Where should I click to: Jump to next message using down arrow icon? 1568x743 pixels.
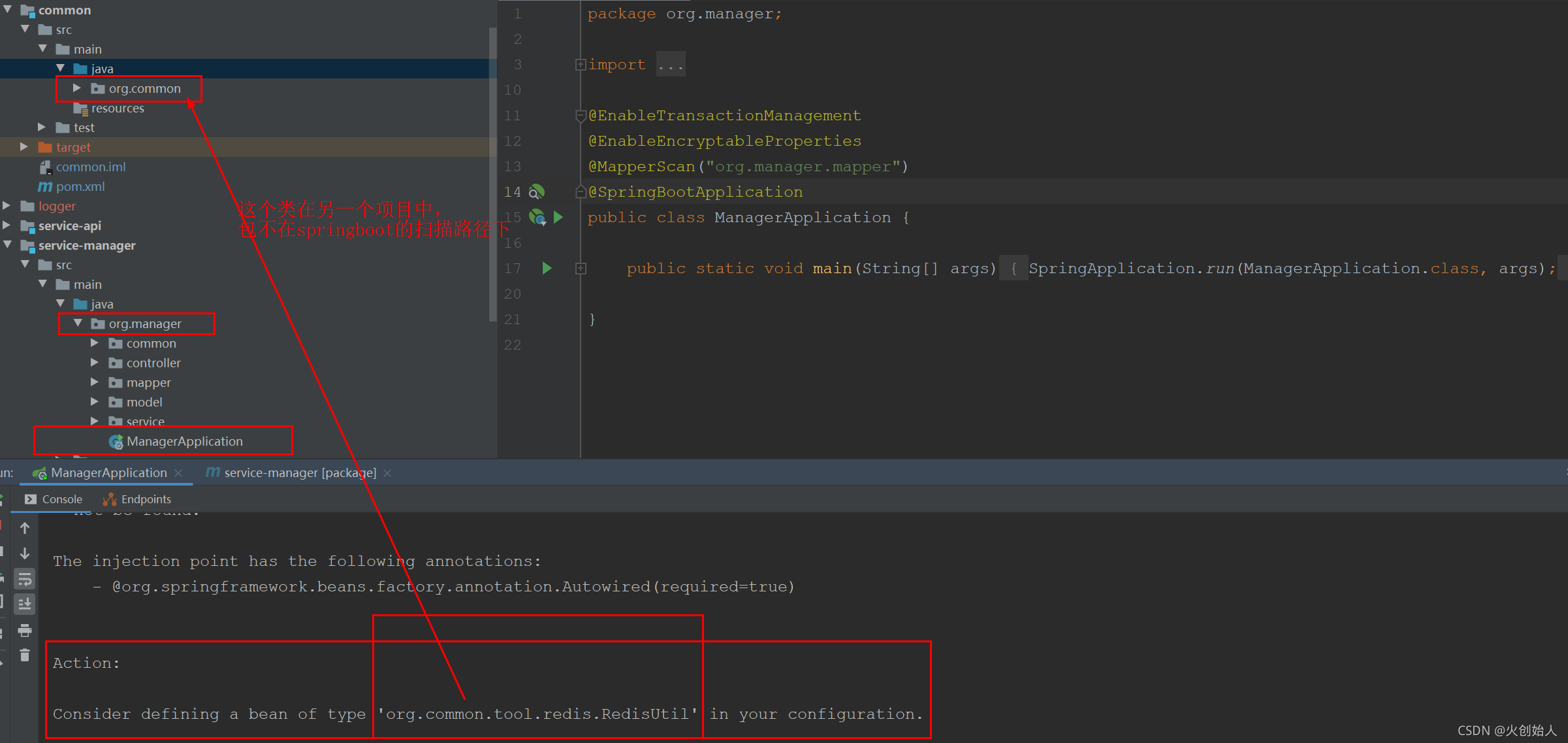point(24,553)
